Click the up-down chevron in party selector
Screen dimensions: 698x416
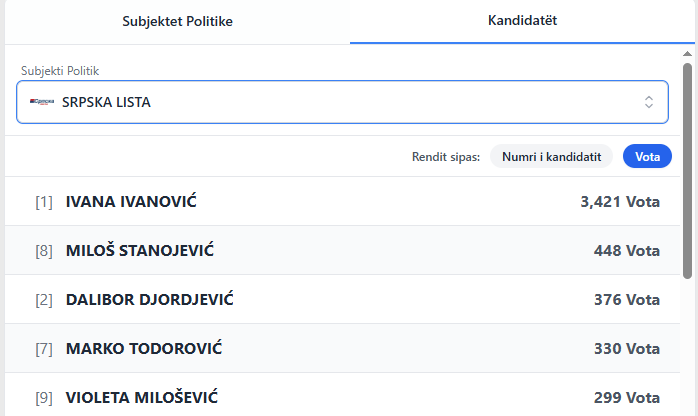tap(648, 102)
